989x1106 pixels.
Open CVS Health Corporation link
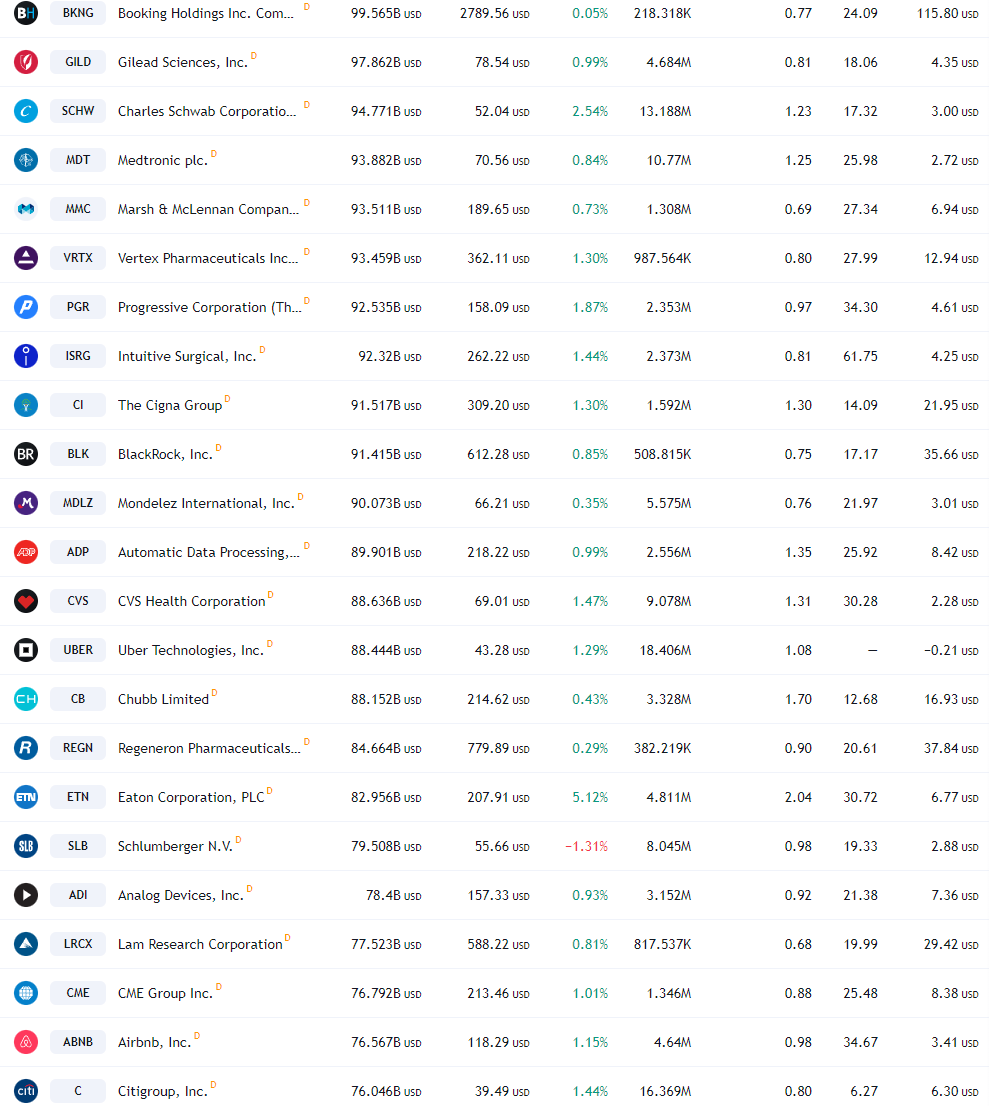coord(191,602)
